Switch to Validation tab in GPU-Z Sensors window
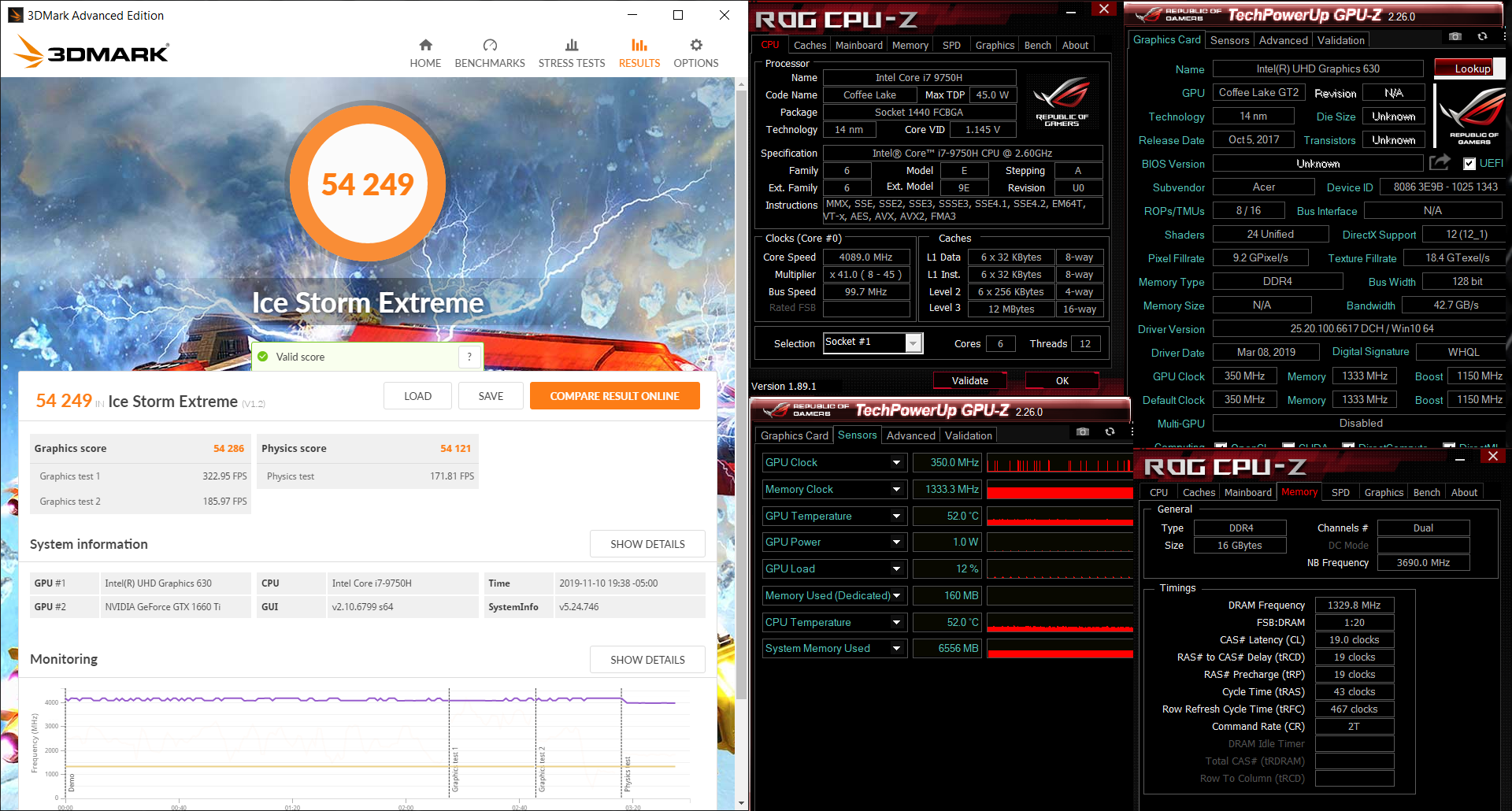The width and height of the screenshot is (1512, 811). click(968, 435)
